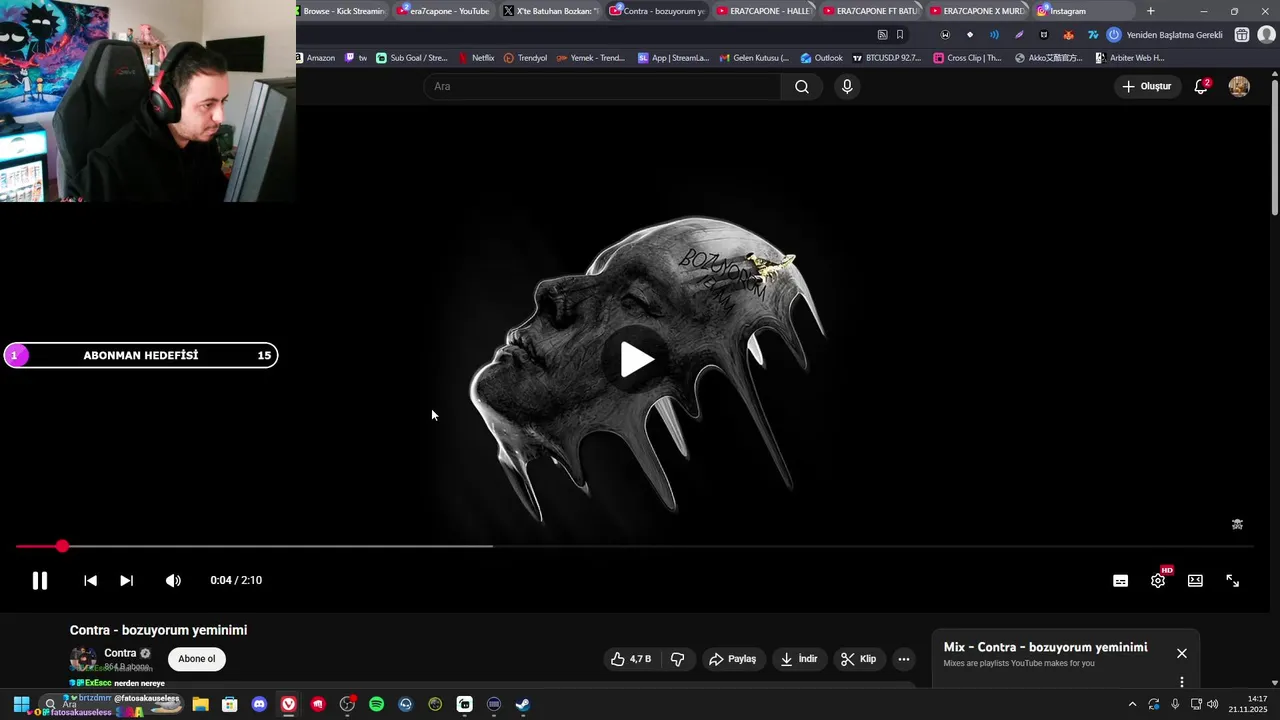Switch the video to fullscreen
Image resolution: width=1280 pixels, height=720 pixels.
click(x=1232, y=580)
